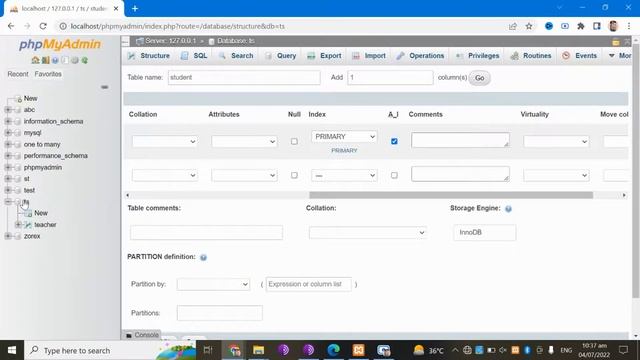
Task: Click the share page icon in address bar
Action: click(513, 26)
